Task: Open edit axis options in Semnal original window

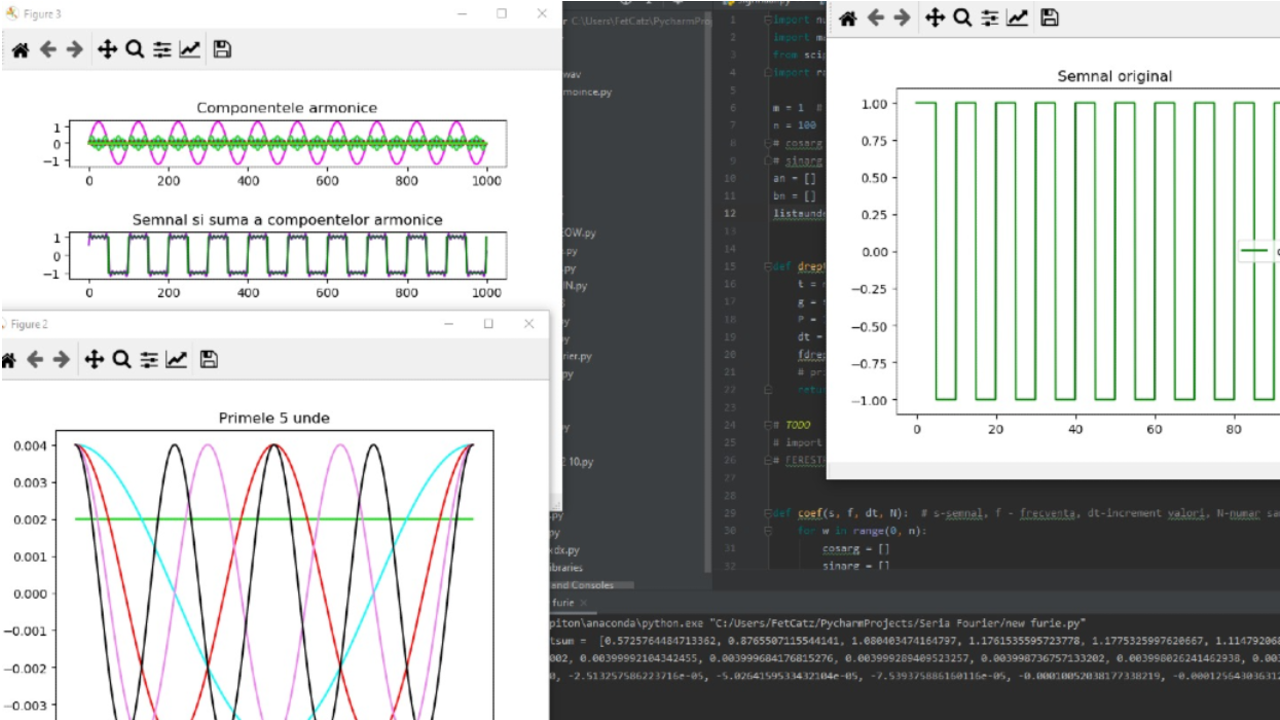Action: pyautogui.click(x=1018, y=17)
